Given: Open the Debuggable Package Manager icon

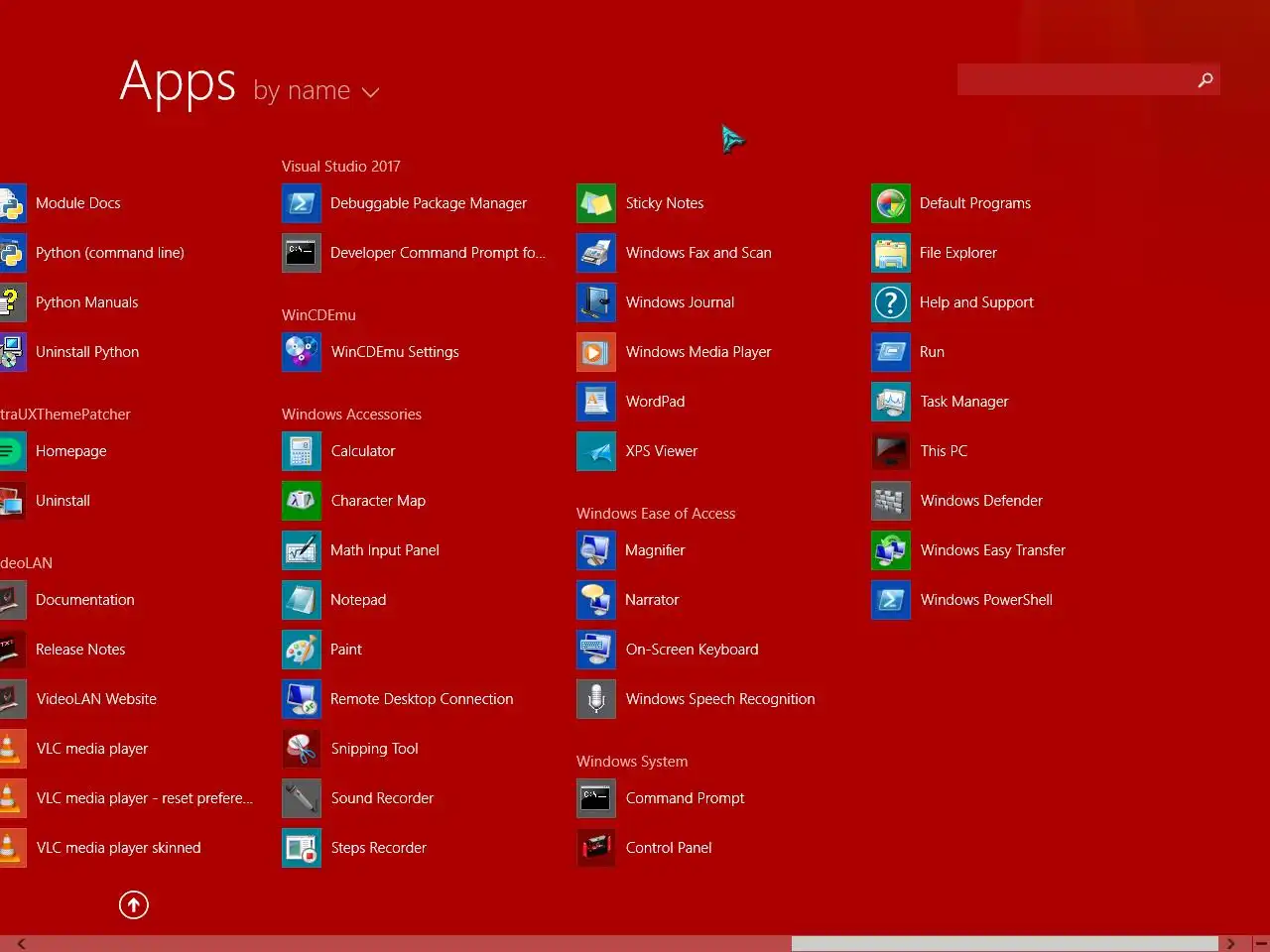Looking at the screenshot, I should (302, 203).
